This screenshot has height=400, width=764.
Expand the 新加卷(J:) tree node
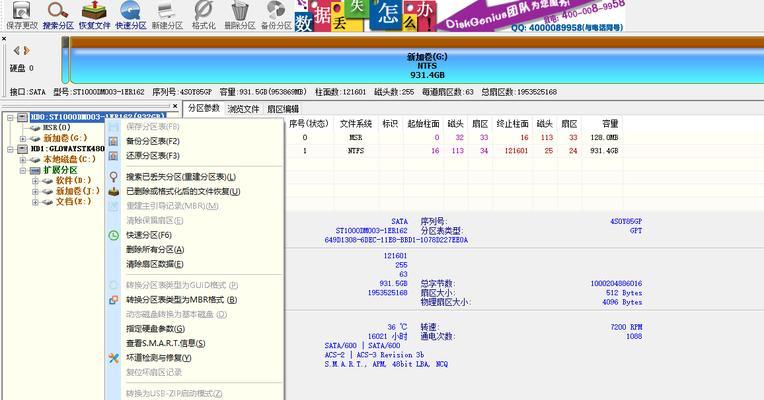click(x=35, y=191)
